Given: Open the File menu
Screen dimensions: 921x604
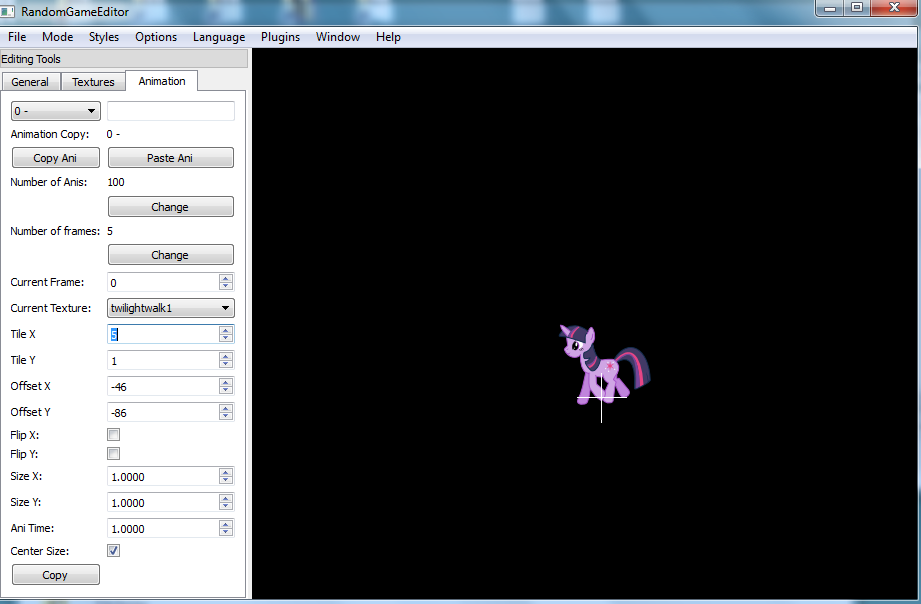Looking at the screenshot, I should coord(17,36).
